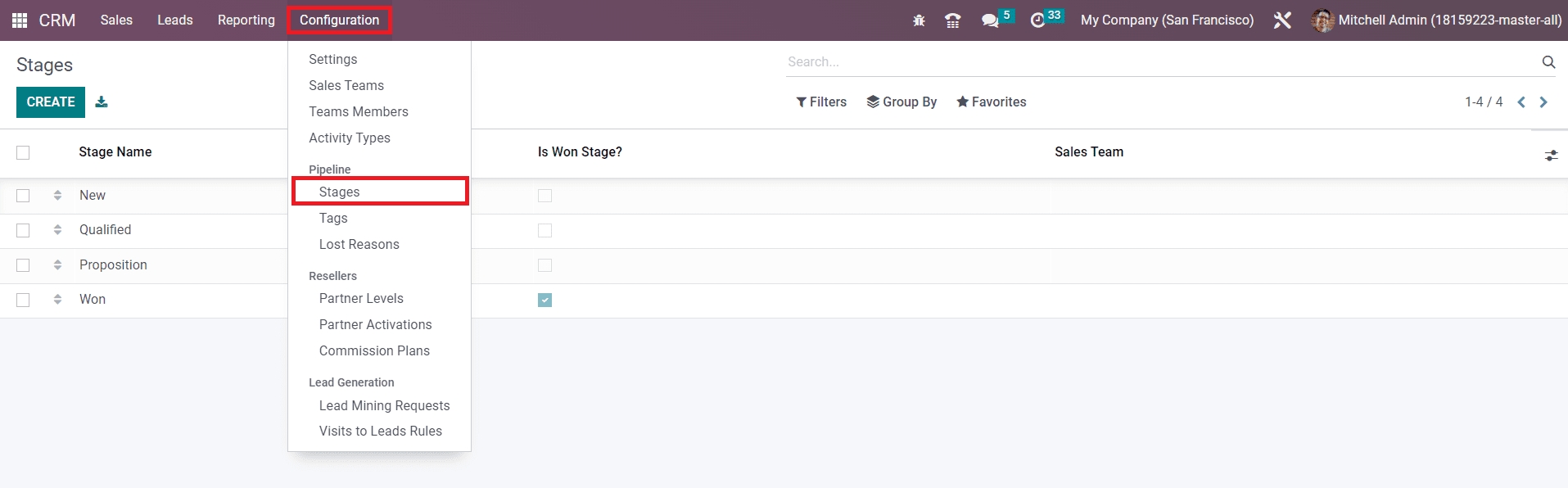
Task: Click the download export icon
Action: (102, 102)
